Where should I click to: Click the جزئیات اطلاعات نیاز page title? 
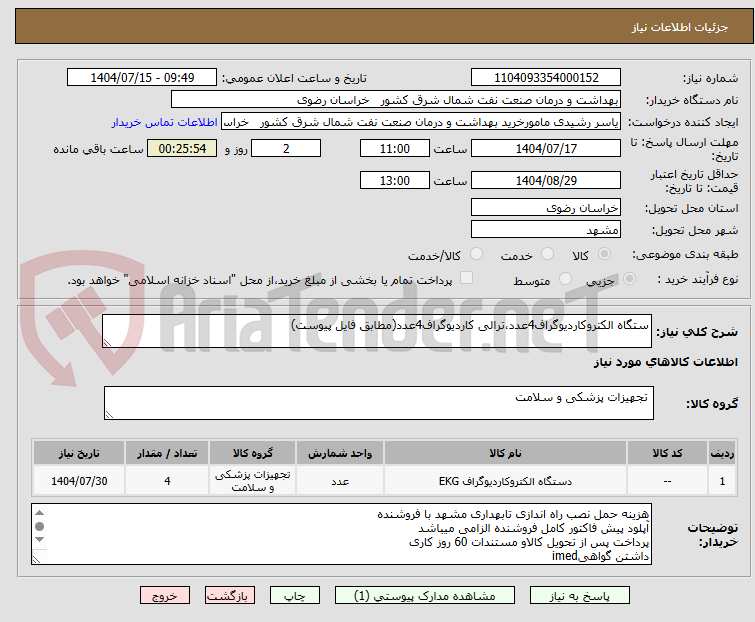tap(679, 27)
